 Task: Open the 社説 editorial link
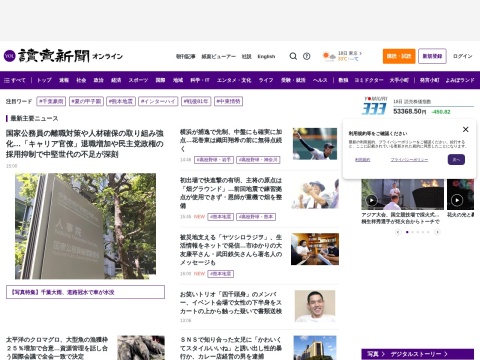pos(246,57)
